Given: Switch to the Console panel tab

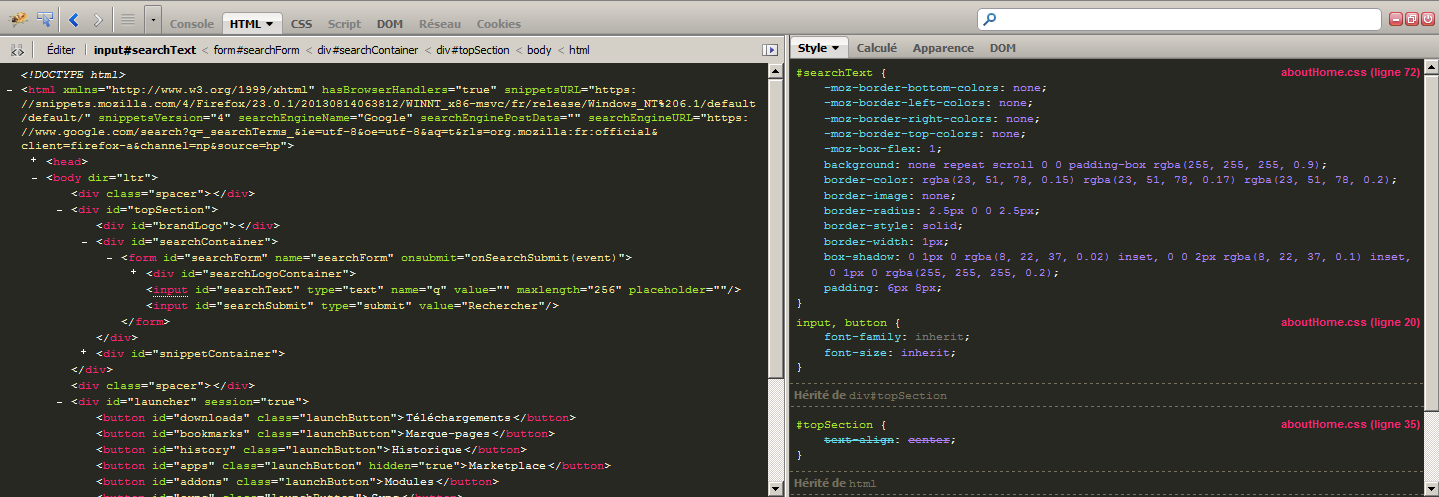Looking at the screenshot, I should [x=192, y=23].
